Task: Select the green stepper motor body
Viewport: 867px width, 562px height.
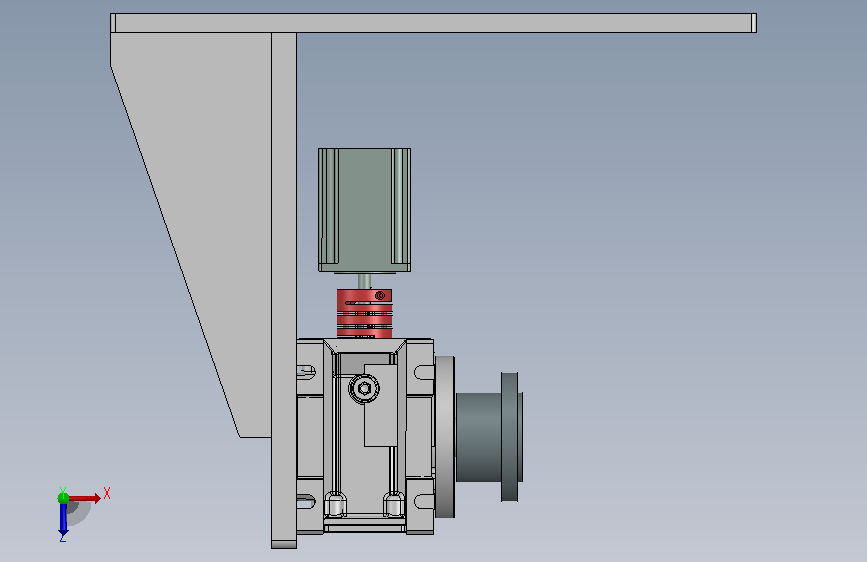Action: point(364,210)
